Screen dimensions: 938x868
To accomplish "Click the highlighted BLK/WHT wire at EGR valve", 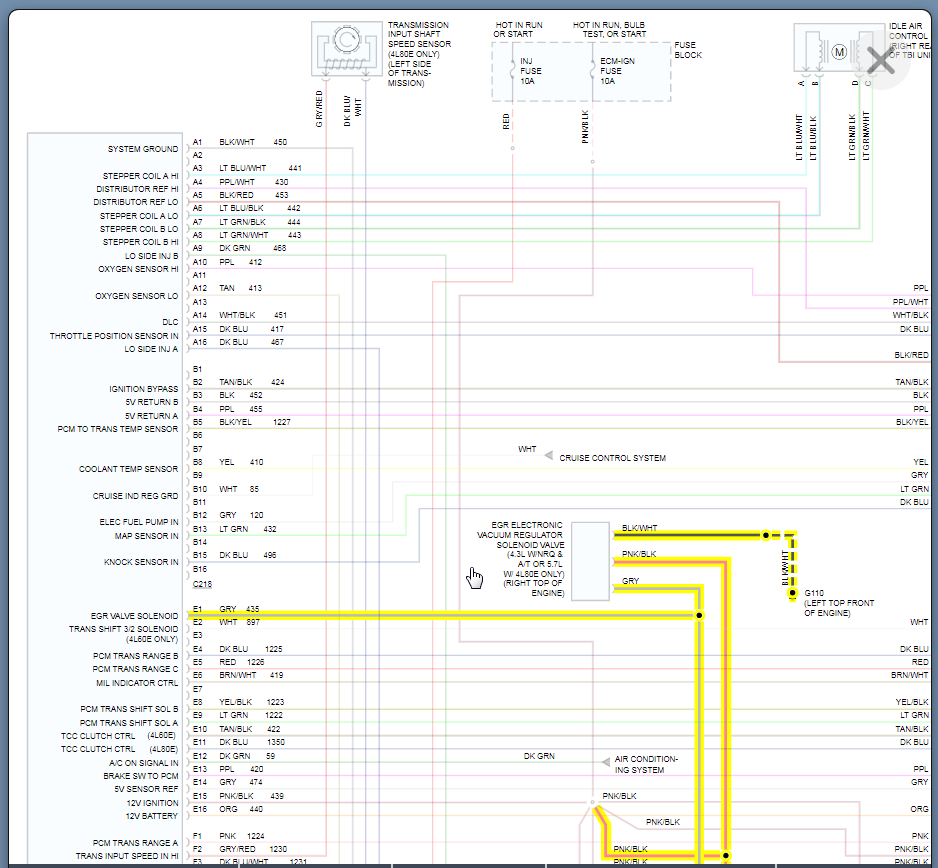I will pyautogui.click(x=690, y=535).
